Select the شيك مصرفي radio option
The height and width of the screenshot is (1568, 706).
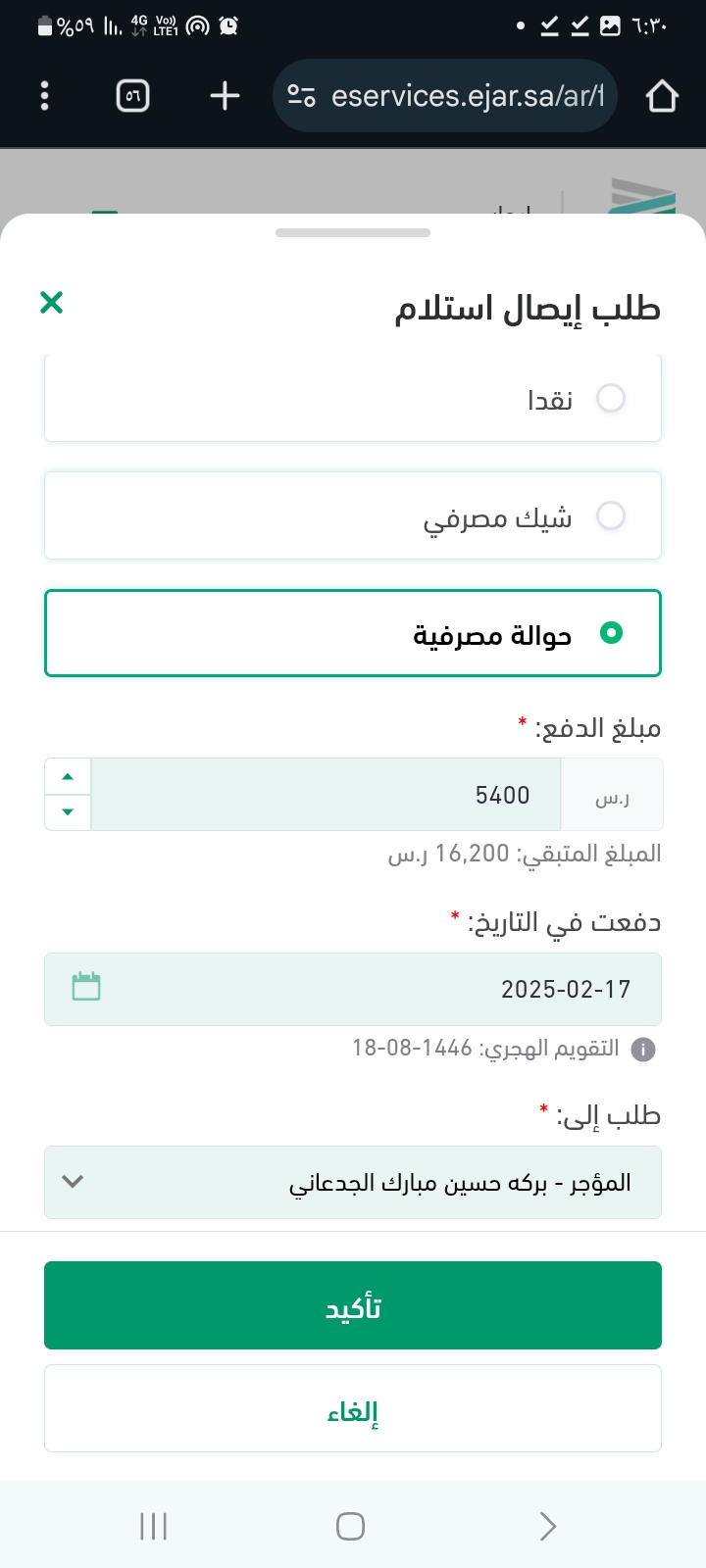(611, 515)
